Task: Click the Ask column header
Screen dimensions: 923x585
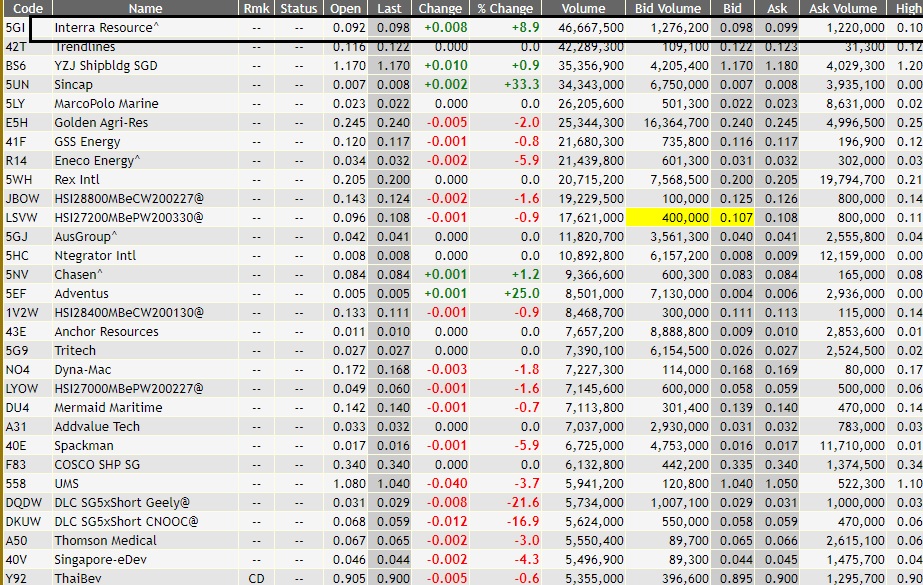Action: point(777,8)
